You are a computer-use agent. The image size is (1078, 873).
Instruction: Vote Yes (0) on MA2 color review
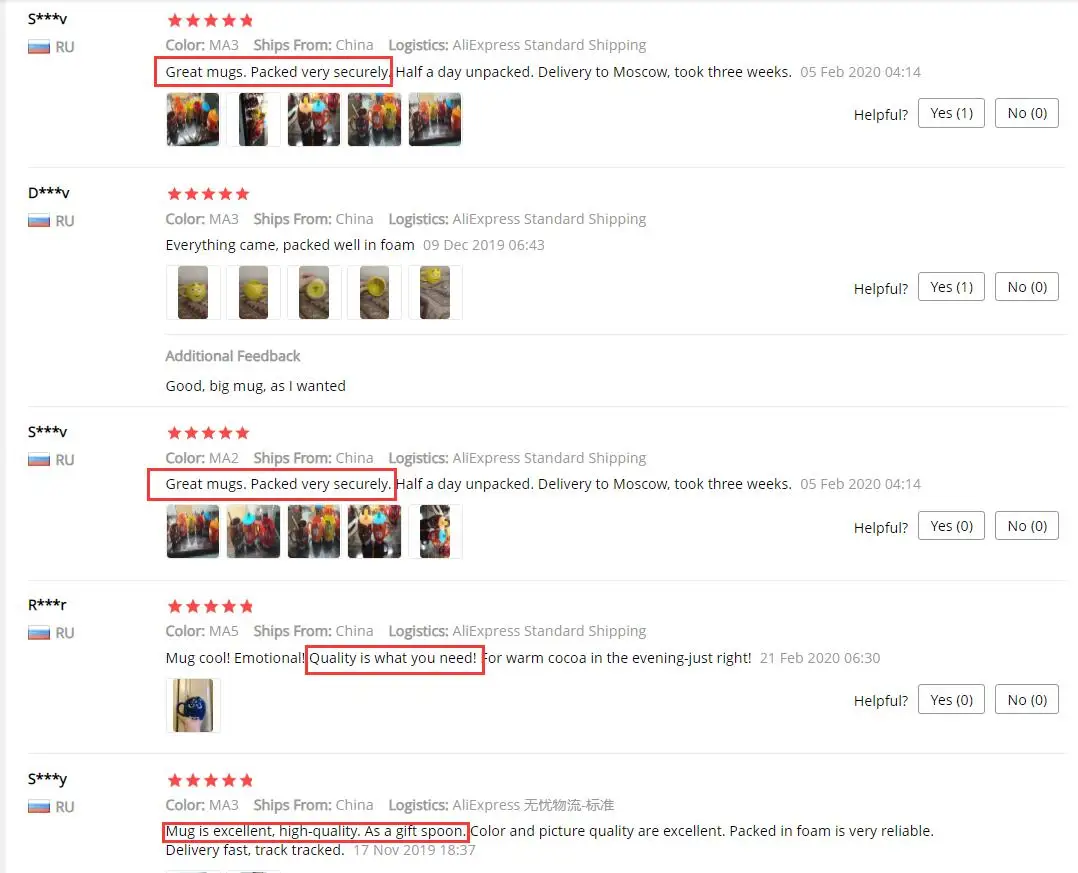951,526
